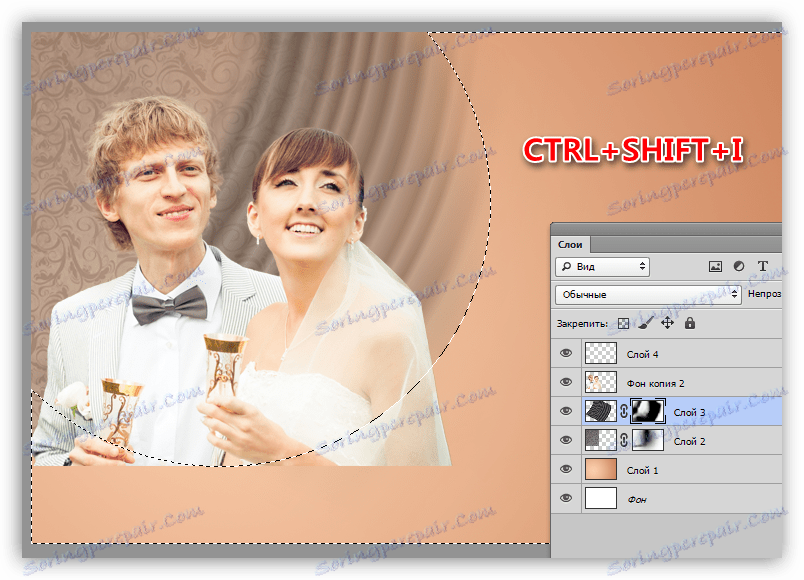This screenshot has width=804, height=580.
Task: Hide the Слой 4 layer
Action: point(566,353)
